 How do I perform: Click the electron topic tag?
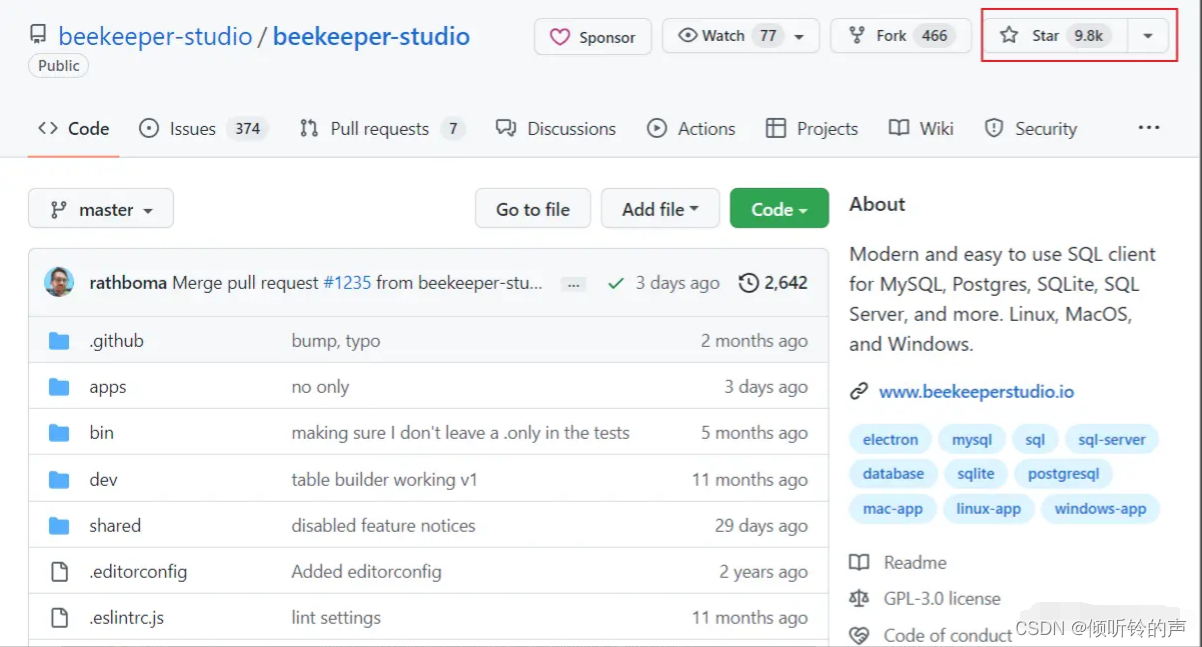[890, 439]
